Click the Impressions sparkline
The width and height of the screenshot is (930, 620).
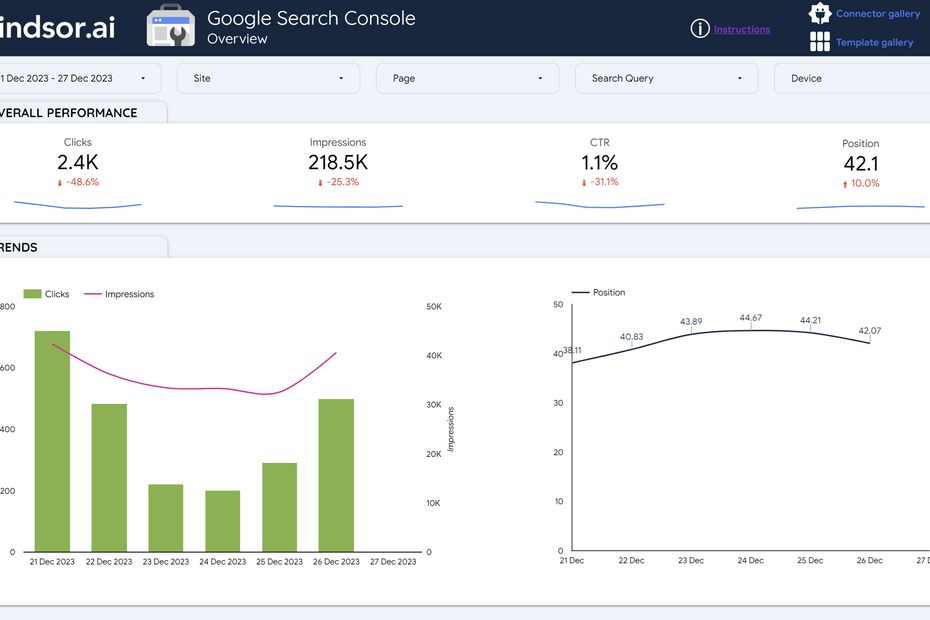click(338, 206)
